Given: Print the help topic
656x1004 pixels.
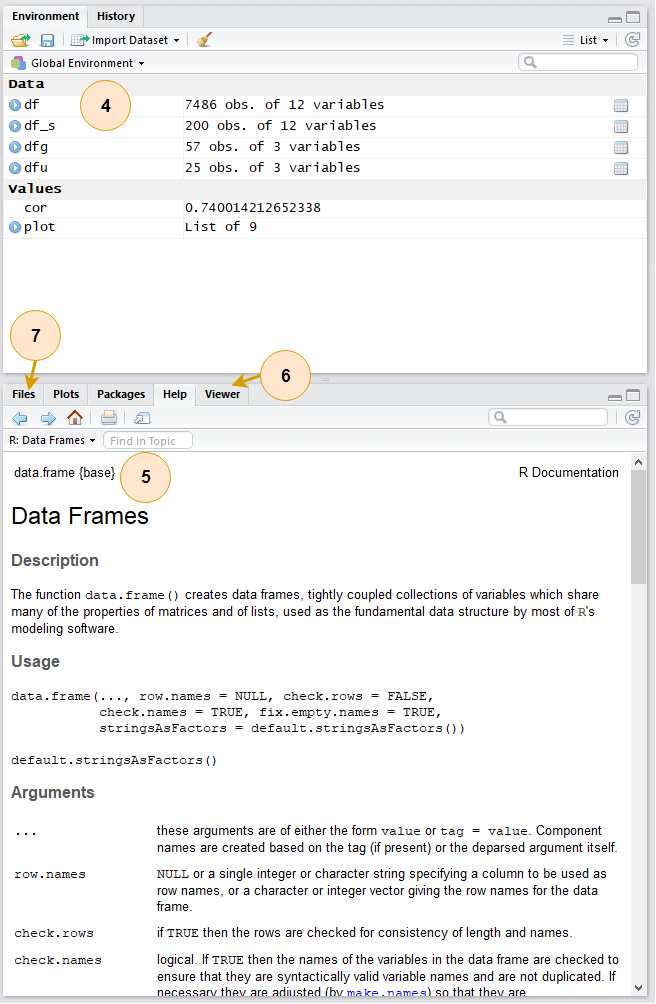Looking at the screenshot, I should (109, 418).
